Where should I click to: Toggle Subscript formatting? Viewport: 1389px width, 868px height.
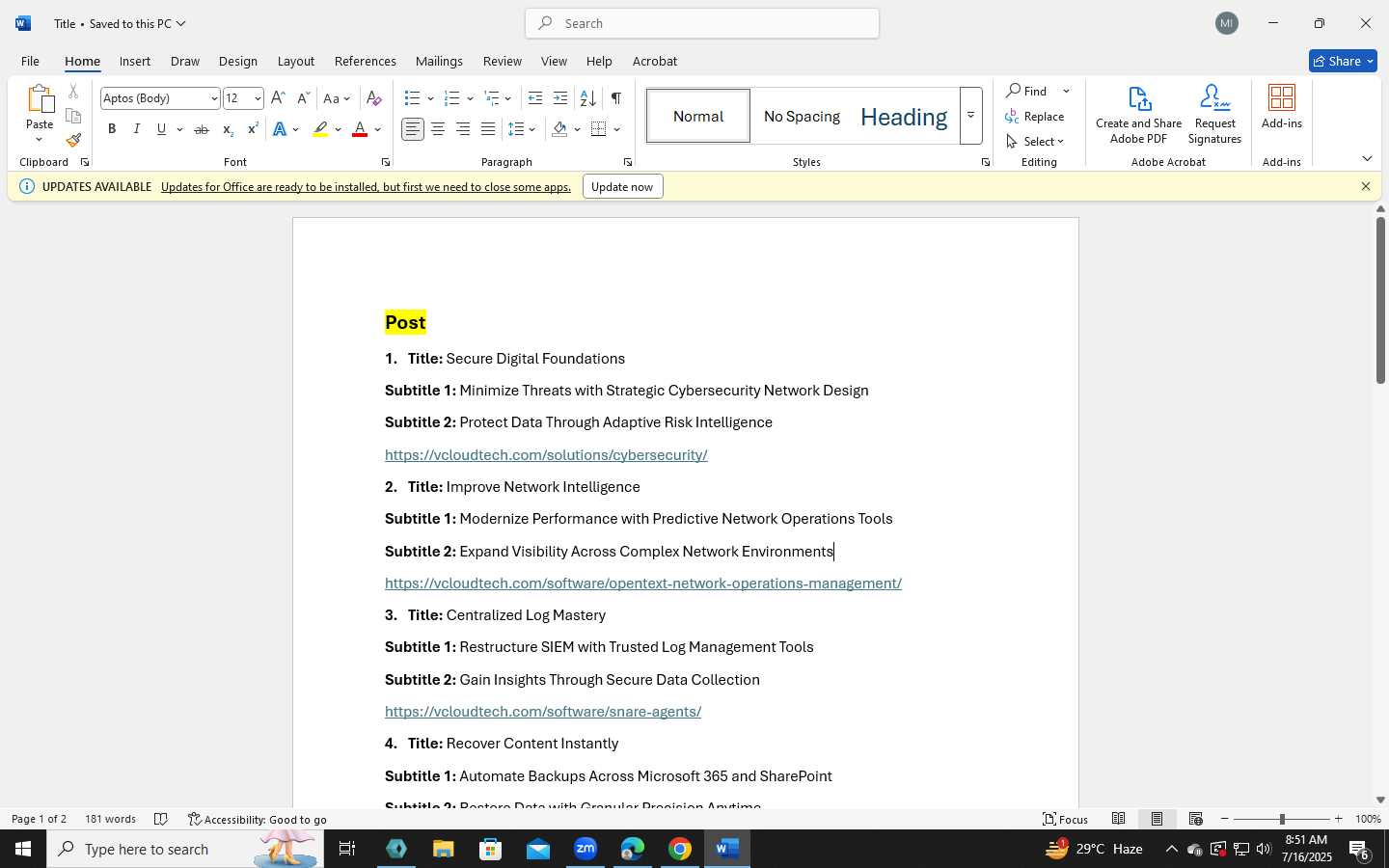pyautogui.click(x=228, y=129)
